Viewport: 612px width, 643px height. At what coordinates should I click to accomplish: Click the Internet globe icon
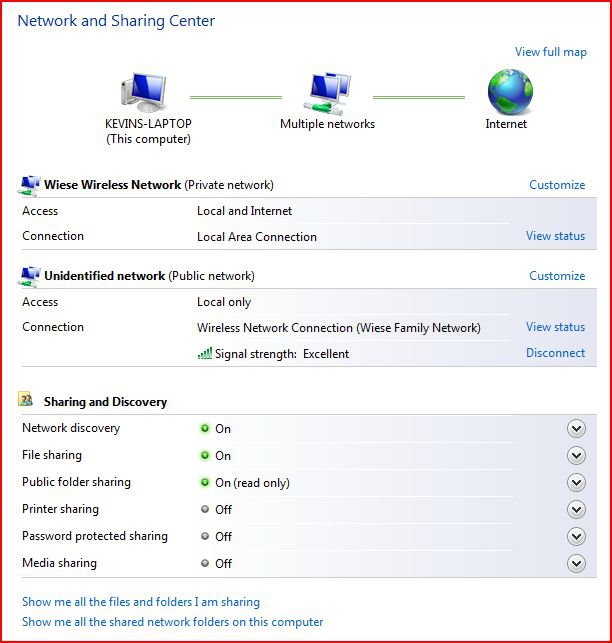pos(509,93)
